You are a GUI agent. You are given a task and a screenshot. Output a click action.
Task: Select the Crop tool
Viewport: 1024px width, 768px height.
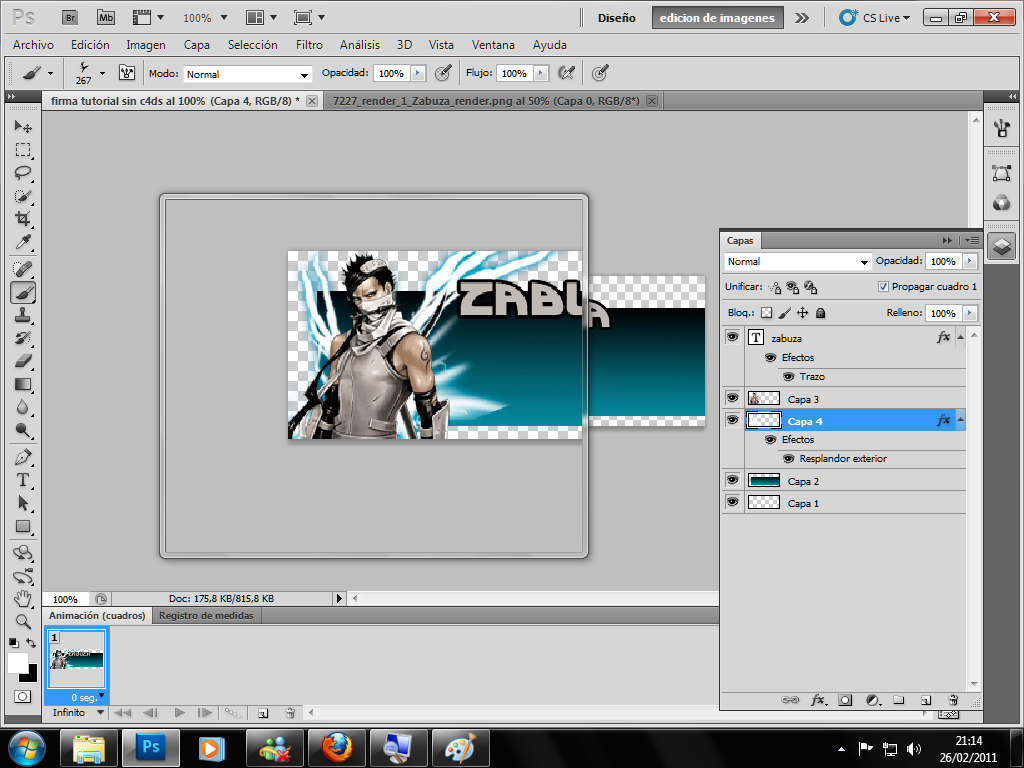[x=23, y=219]
